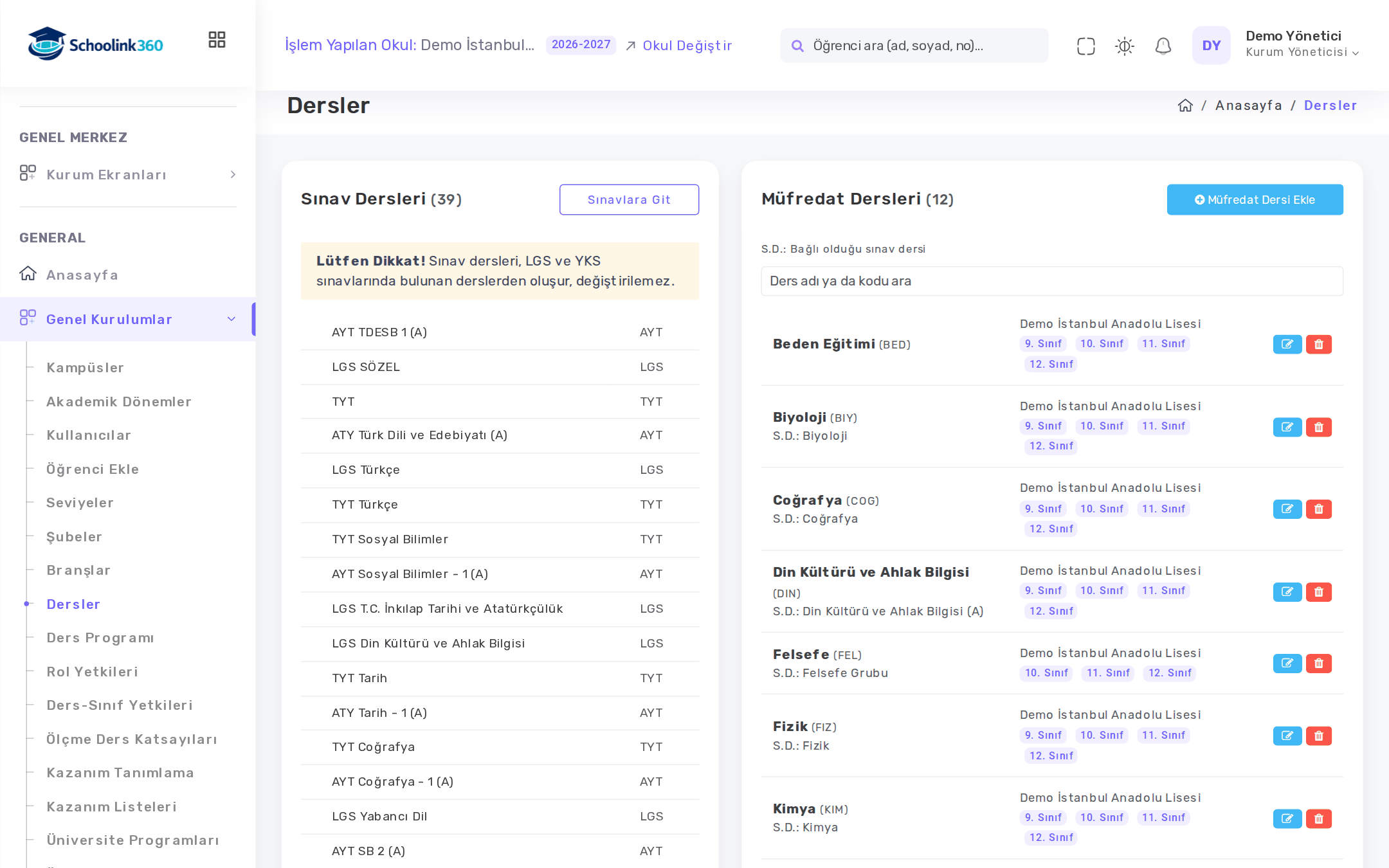Select LGS SÖZEL exam row
The width and height of the screenshot is (1389, 868).
[x=500, y=367]
